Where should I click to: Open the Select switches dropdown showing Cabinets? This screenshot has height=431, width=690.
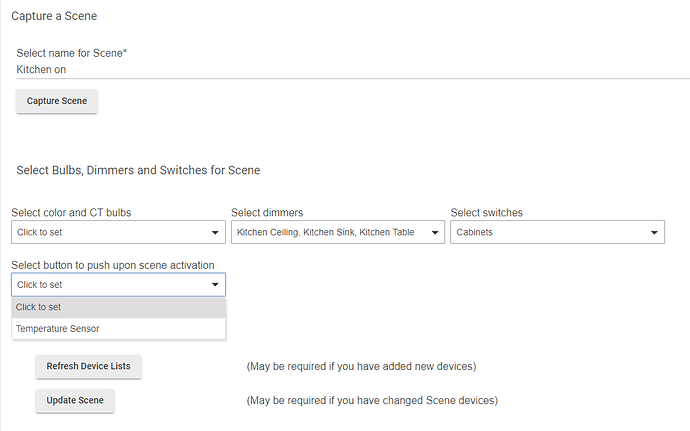[x=557, y=232]
